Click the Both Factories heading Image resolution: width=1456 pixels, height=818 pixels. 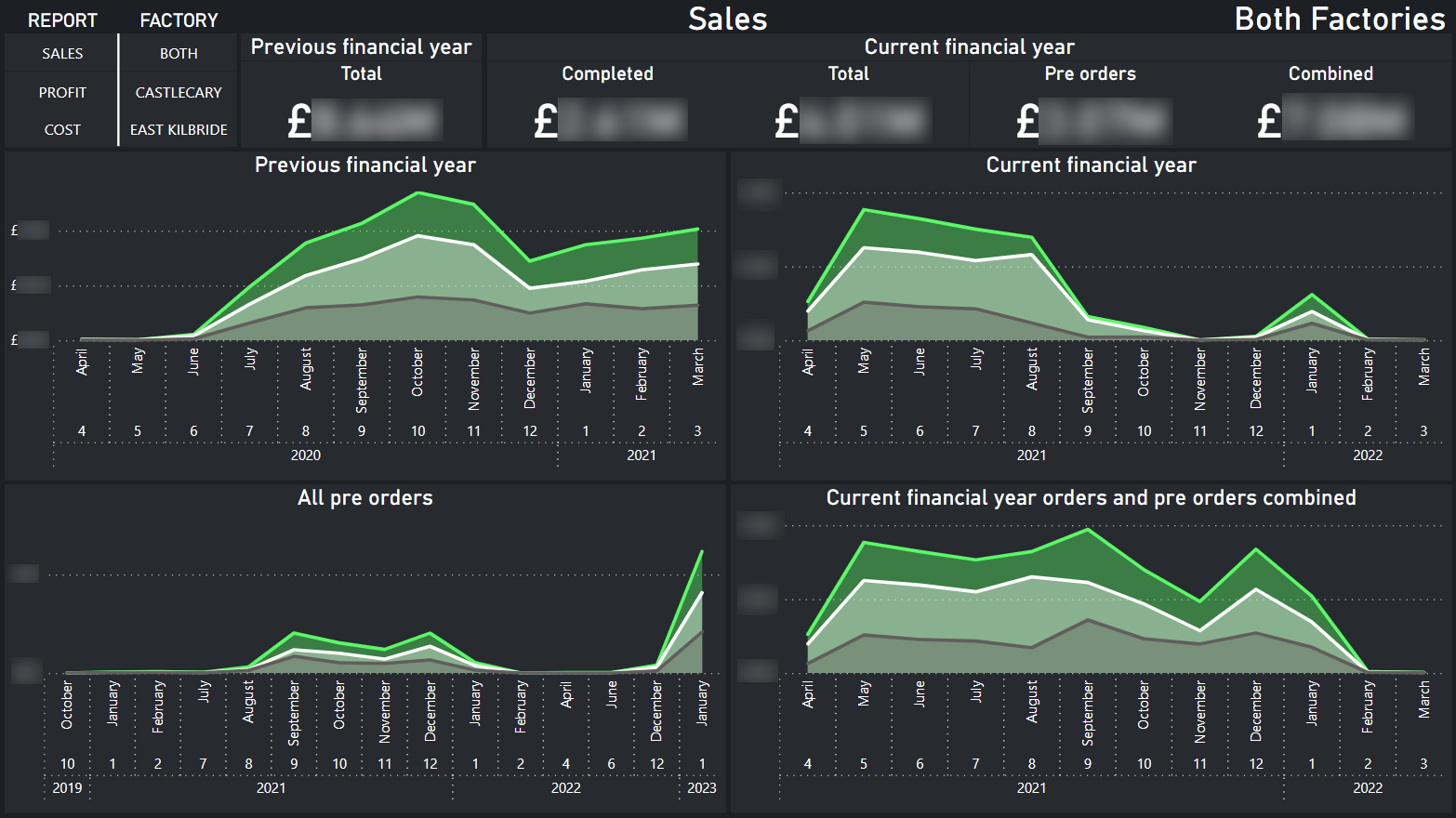[x=1340, y=19]
